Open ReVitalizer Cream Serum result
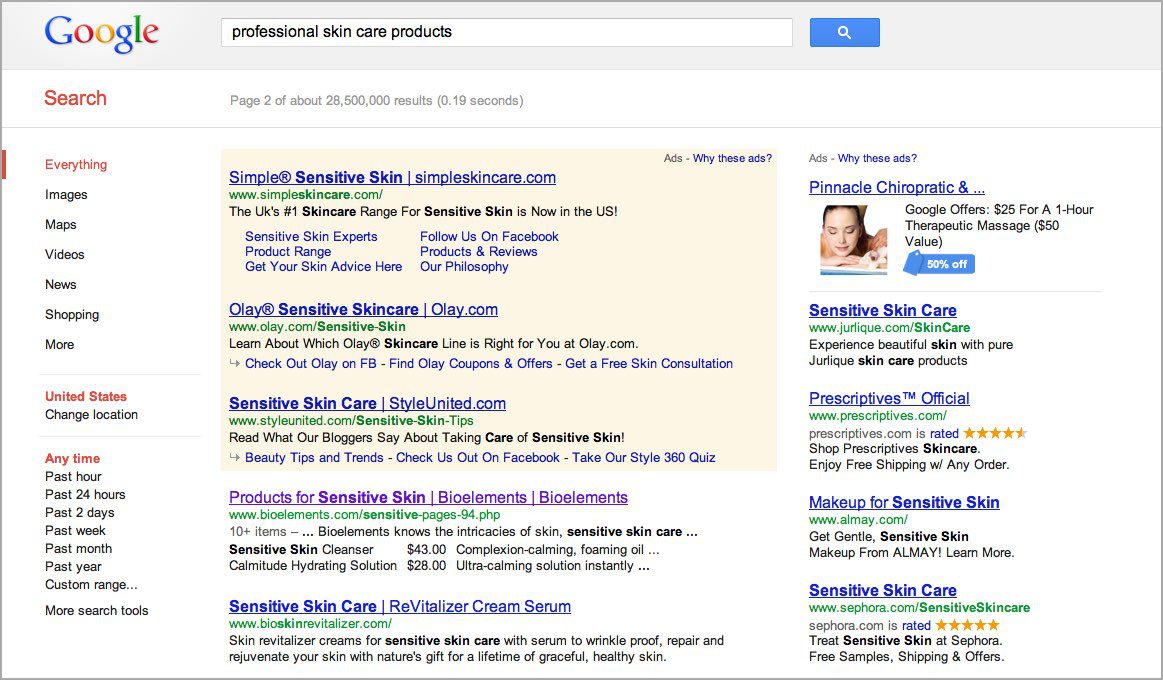 pyautogui.click(x=400, y=606)
